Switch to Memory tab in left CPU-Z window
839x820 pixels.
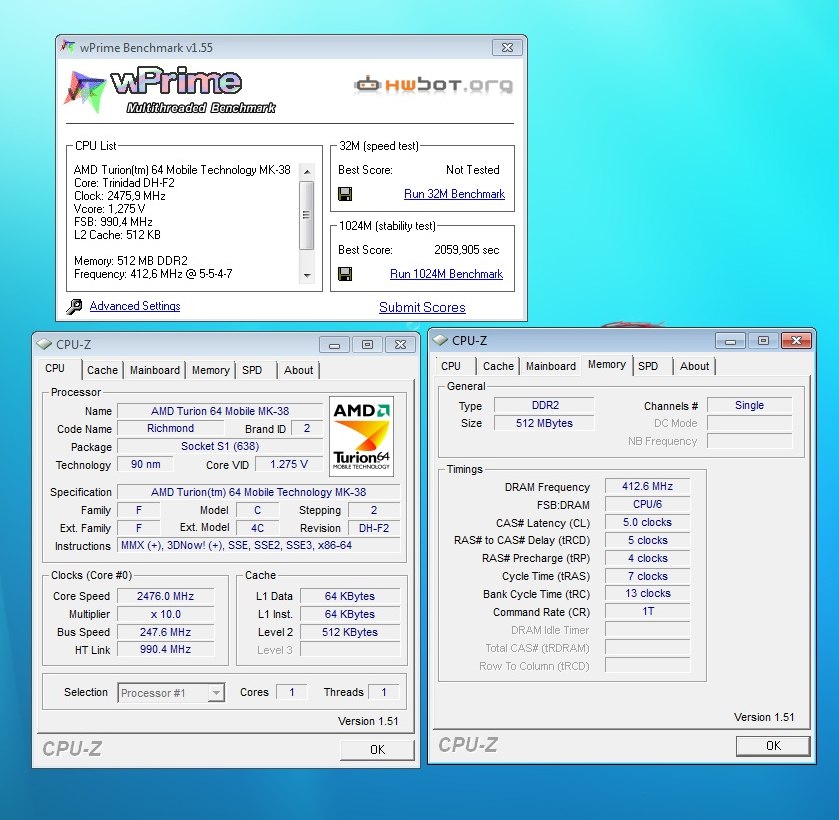click(x=211, y=370)
